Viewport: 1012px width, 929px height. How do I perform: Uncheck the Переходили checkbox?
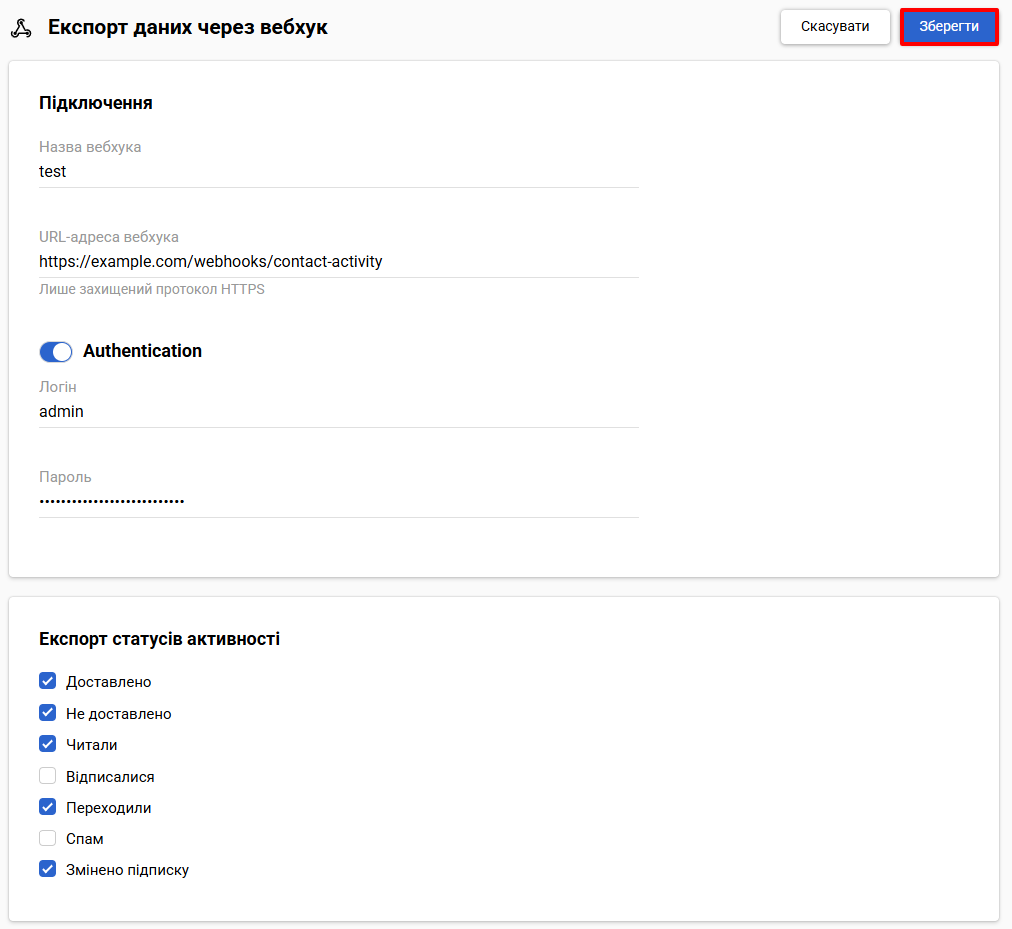coord(48,807)
